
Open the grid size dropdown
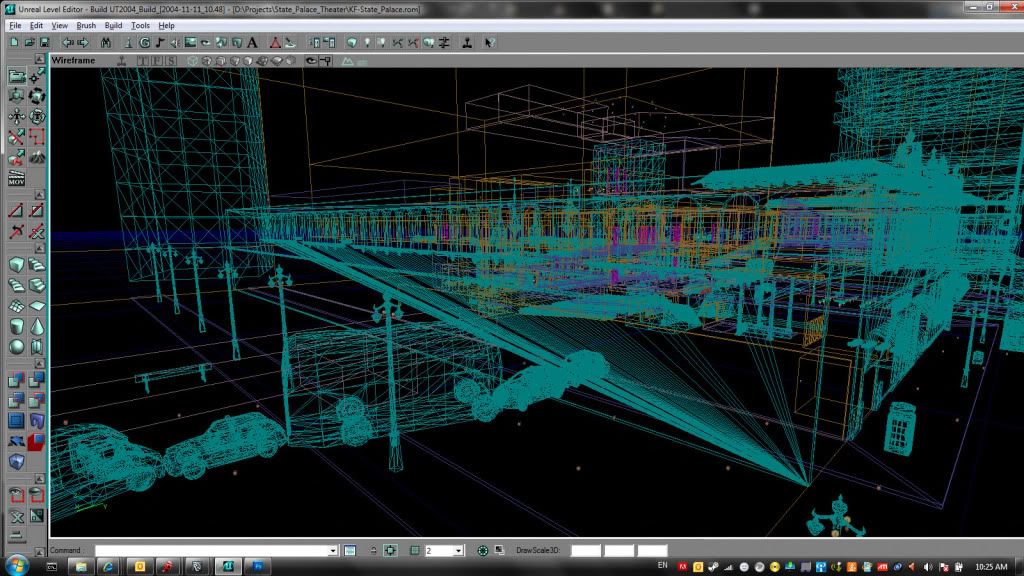pos(458,551)
